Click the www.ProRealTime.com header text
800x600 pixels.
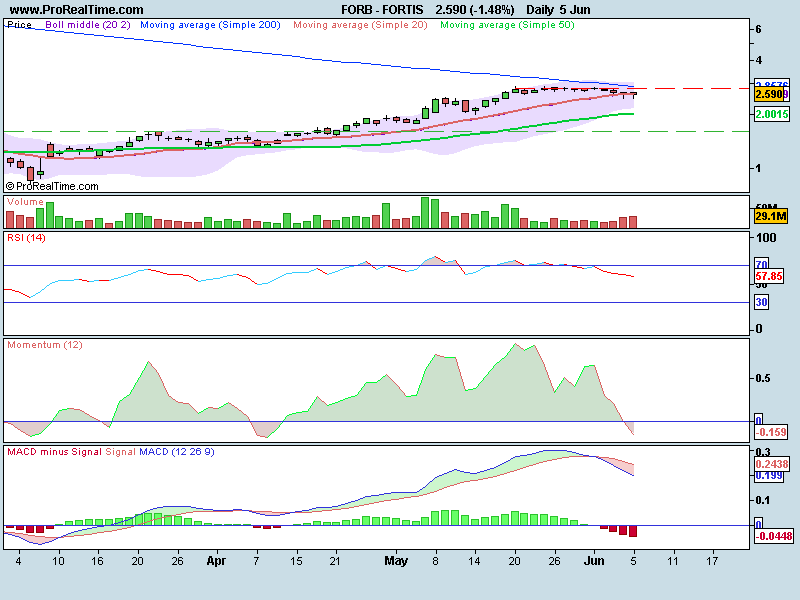77,10
